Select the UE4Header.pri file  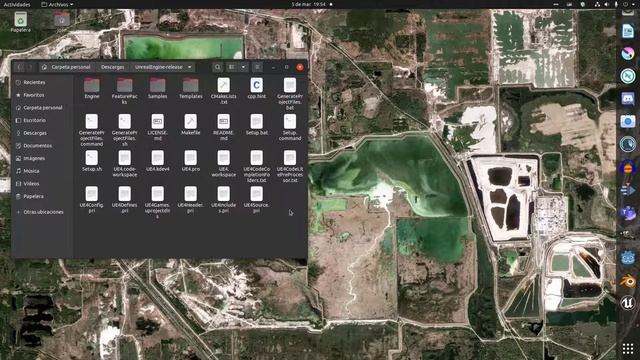point(191,200)
